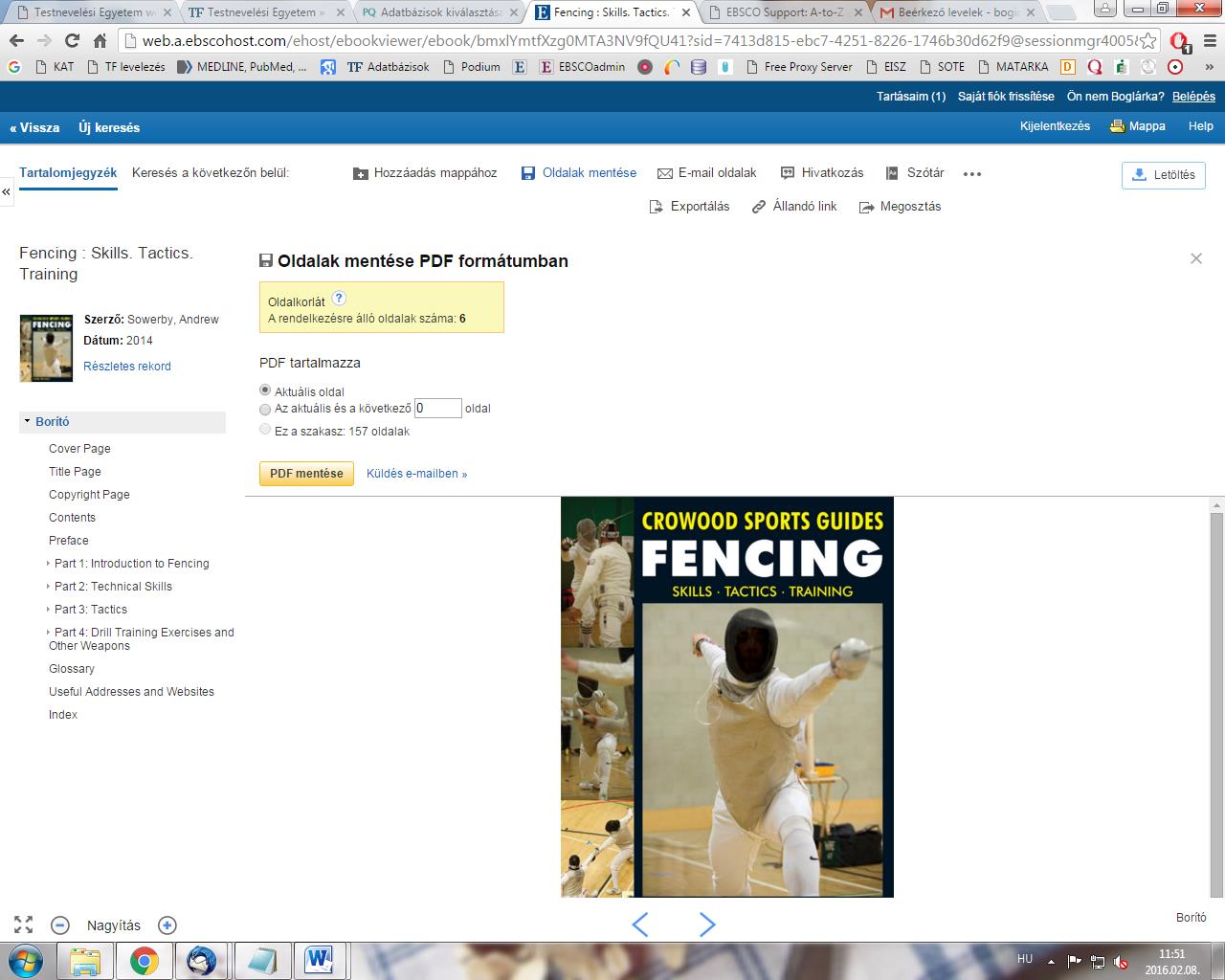Image resolution: width=1225 pixels, height=980 pixels.
Task: Click Saját fiók frissítése link
Action: (x=1006, y=97)
